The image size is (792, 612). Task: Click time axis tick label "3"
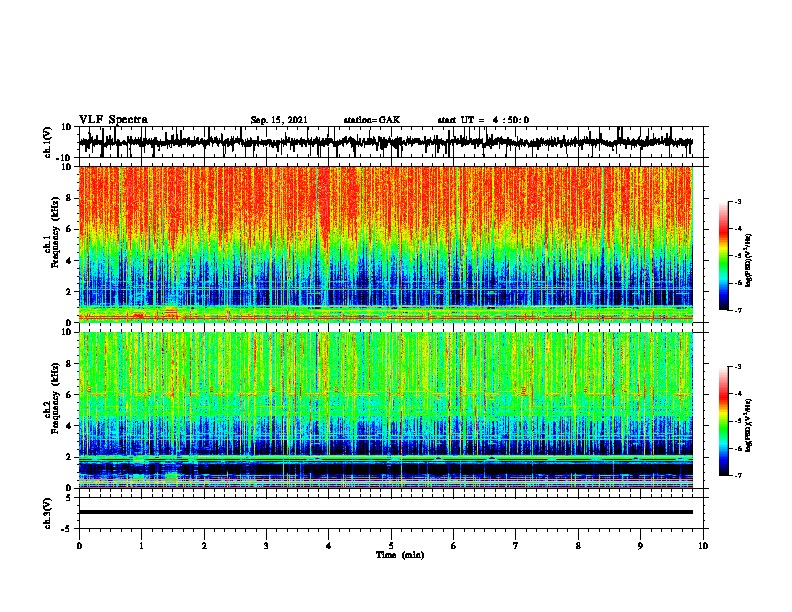tap(266, 546)
